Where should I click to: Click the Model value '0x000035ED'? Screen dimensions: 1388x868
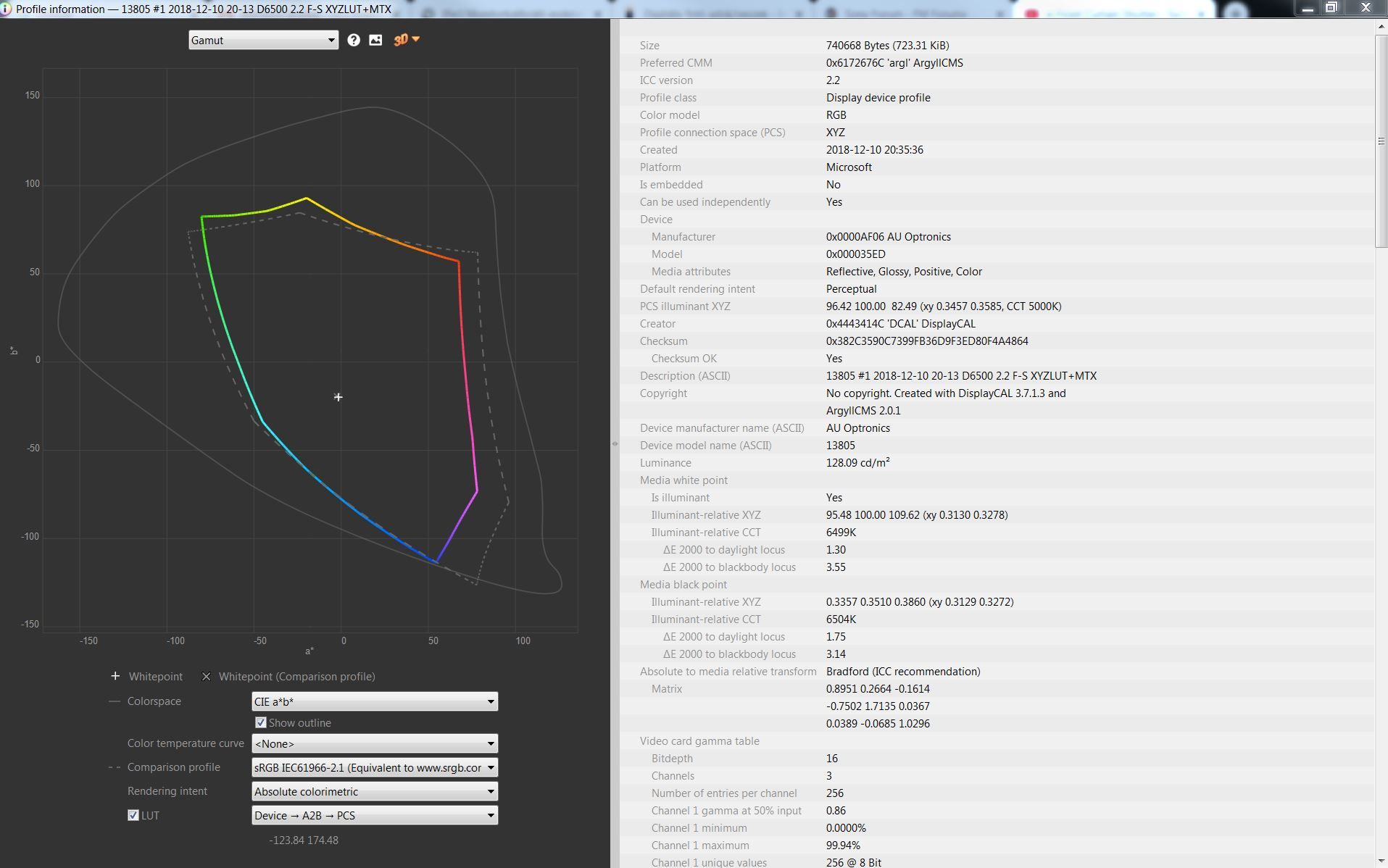coord(855,254)
